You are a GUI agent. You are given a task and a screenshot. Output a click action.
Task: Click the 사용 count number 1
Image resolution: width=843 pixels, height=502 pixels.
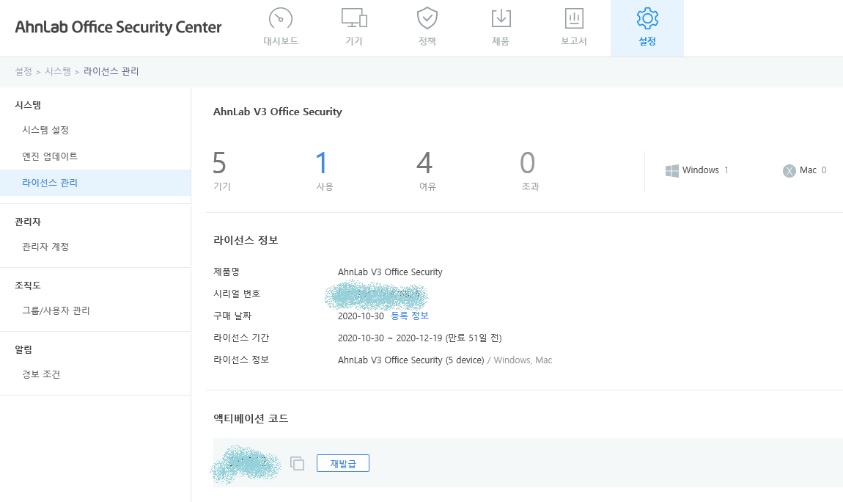(322, 163)
